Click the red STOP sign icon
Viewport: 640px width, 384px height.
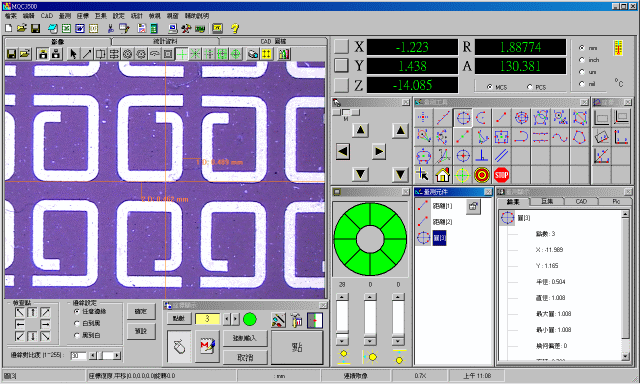click(502, 175)
